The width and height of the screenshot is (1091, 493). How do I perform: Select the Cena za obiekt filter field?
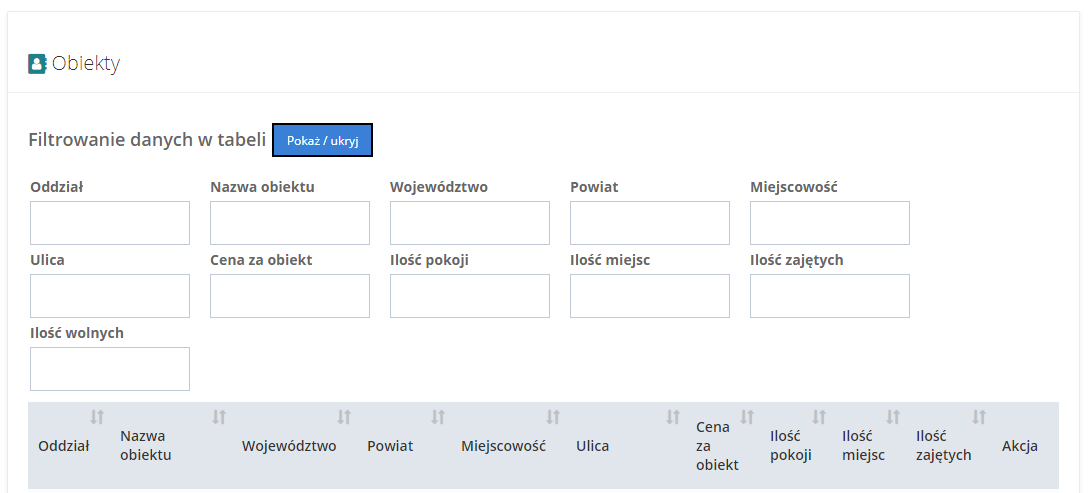pos(290,296)
